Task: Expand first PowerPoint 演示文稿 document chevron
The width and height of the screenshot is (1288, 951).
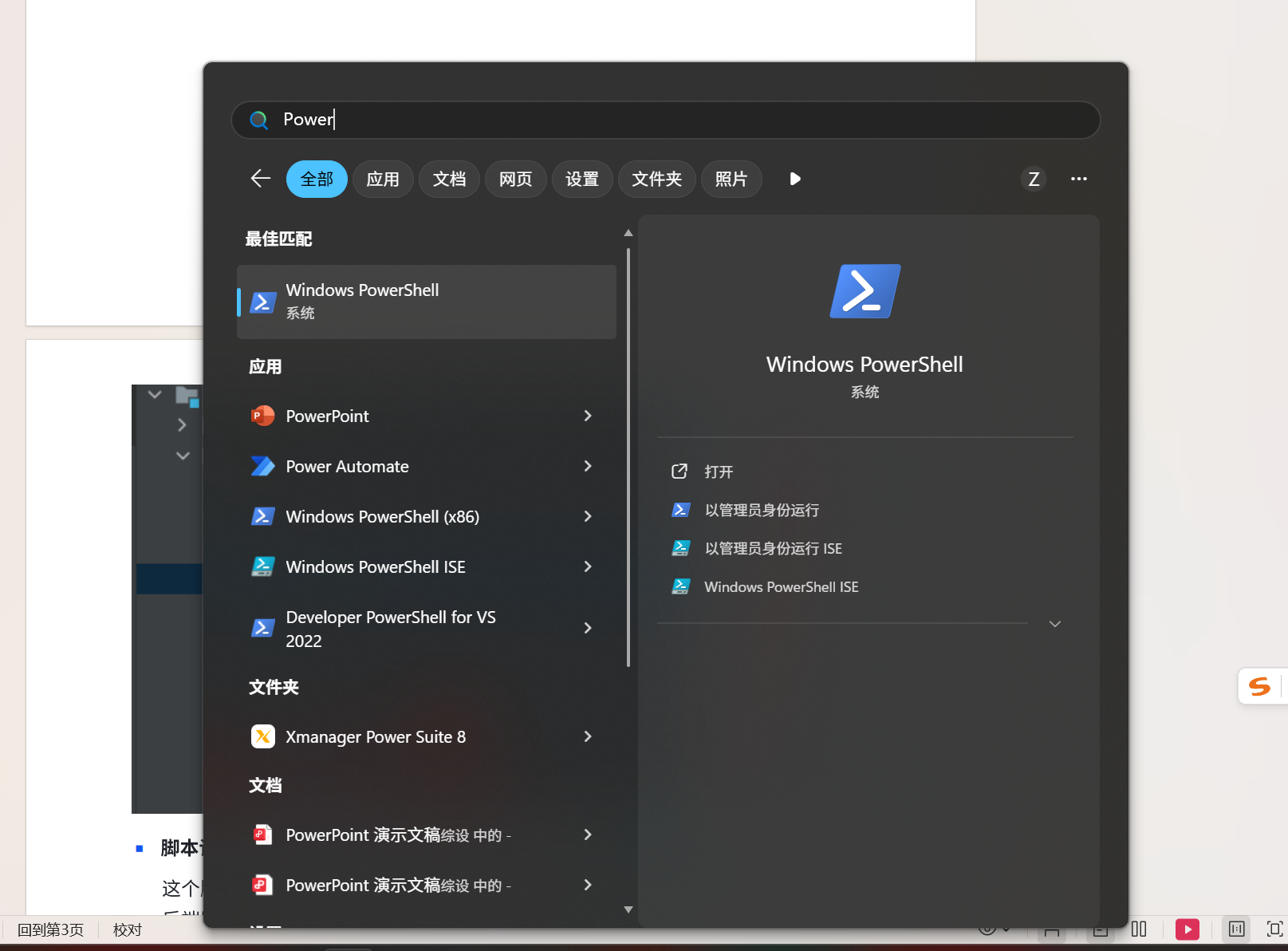Action: point(588,835)
